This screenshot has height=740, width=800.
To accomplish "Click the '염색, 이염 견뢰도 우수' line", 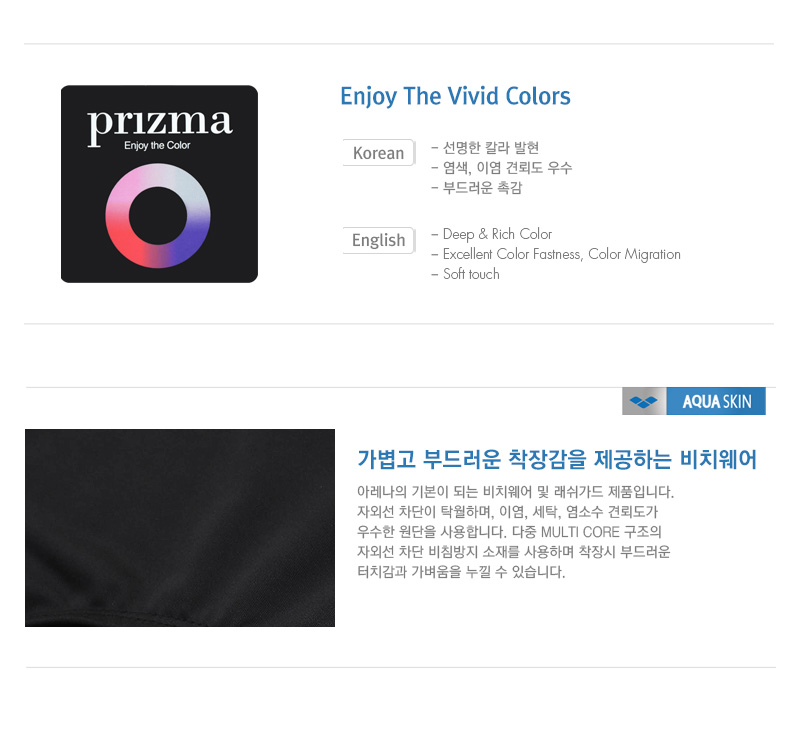I will point(502,168).
